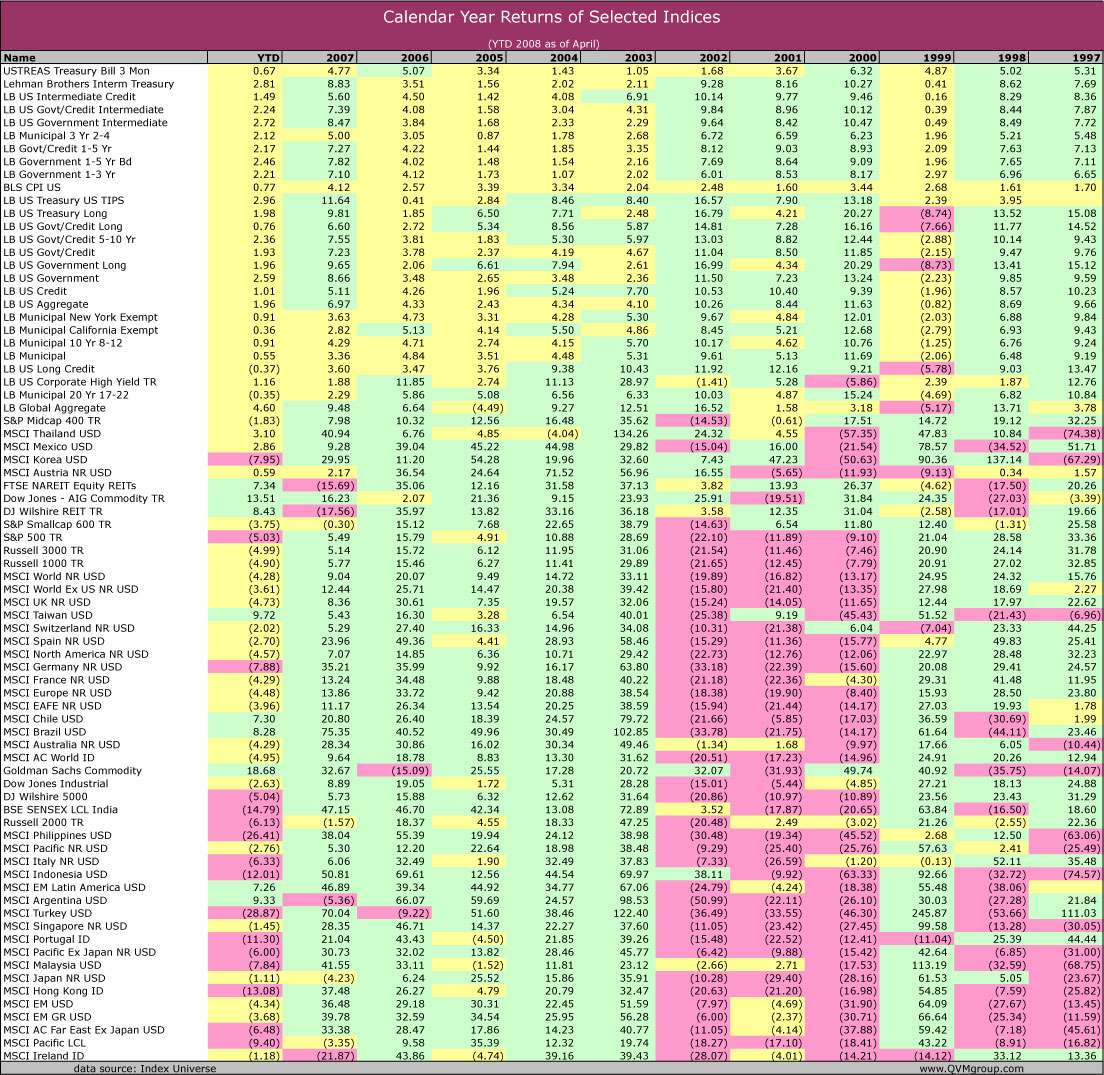Click the 13.51 YTD value for Dow Jones AIG
The width and height of the screenshot is (1104, 1075).
[261, 498]
